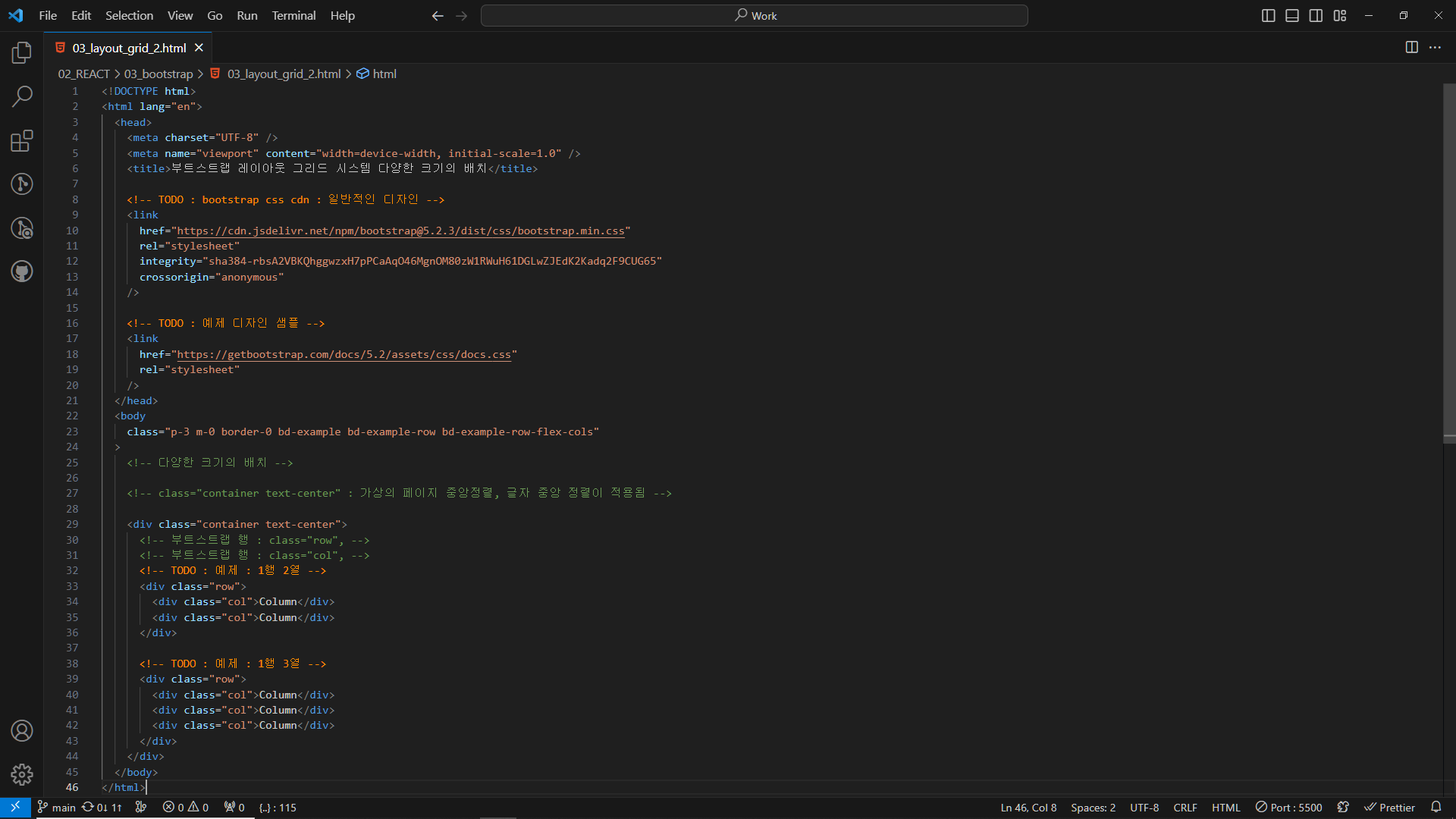
Task: Open Source Control graph icon
Action: pyautogui.click(x=22, y=184)
